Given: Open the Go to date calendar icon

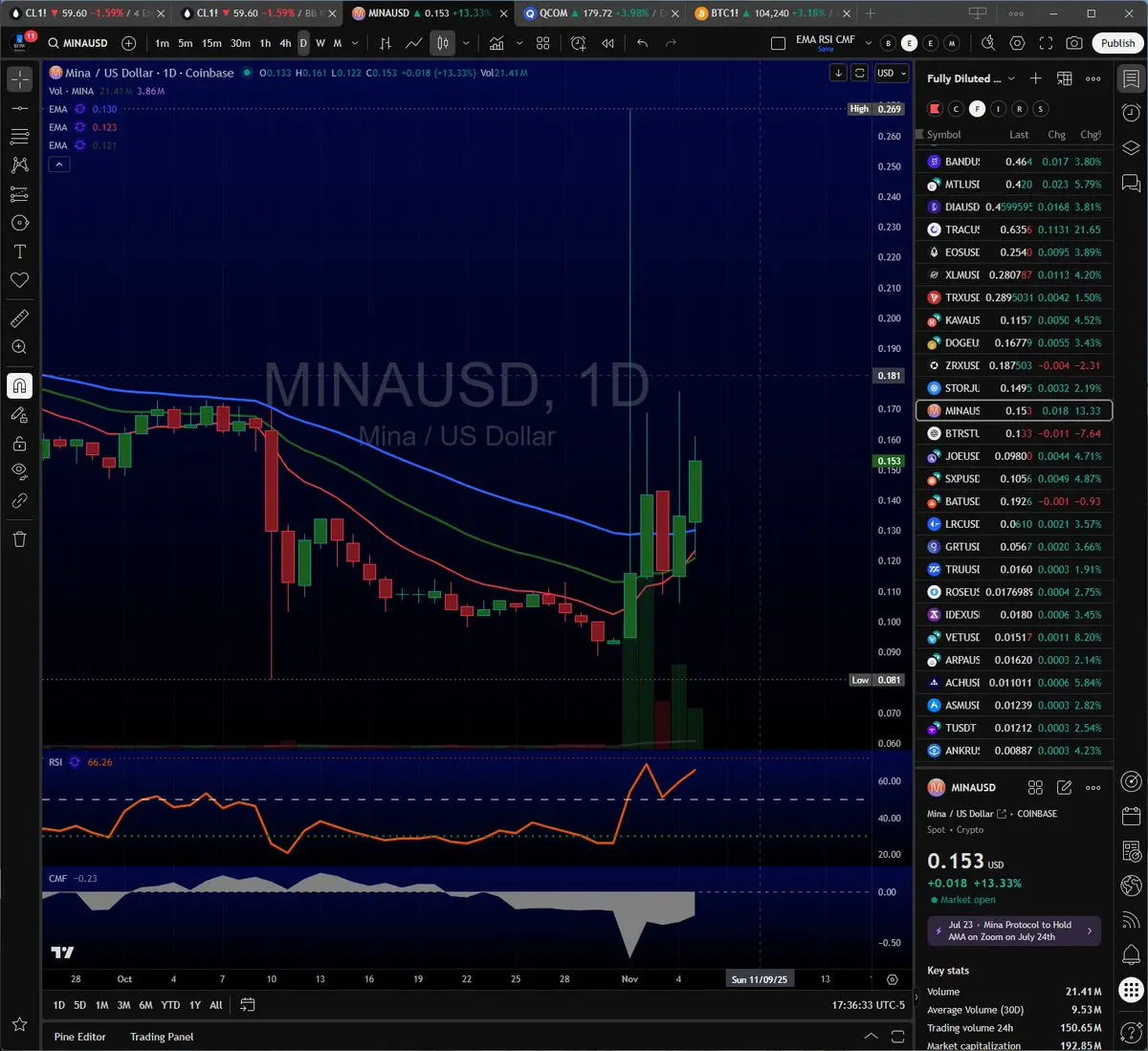Looking at the screenshot, I should point(248,1004).
